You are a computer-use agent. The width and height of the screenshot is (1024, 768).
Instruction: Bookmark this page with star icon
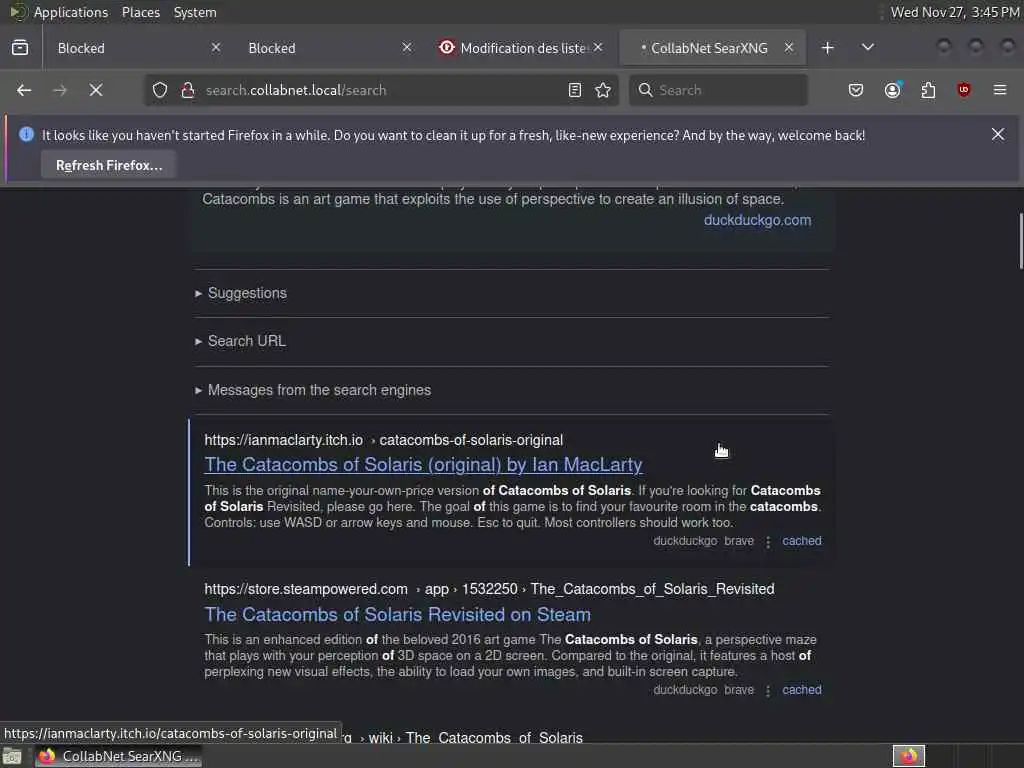click(x=603, y=90)
